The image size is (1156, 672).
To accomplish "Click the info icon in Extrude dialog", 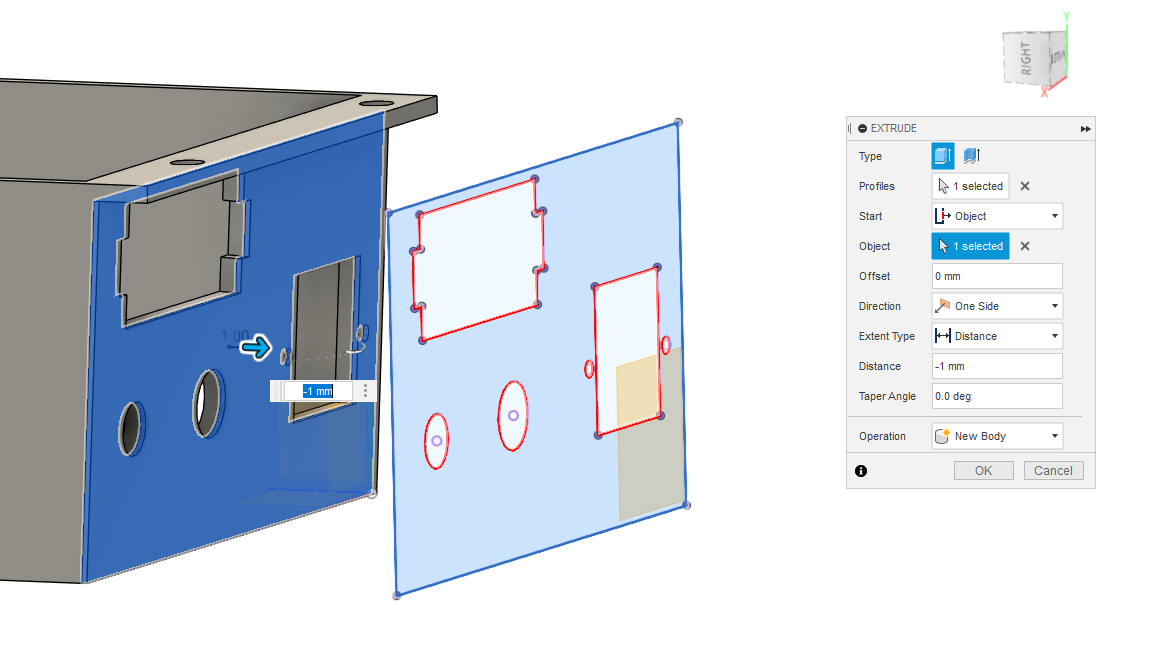I will pyautogui.click(x=861, y=471).
